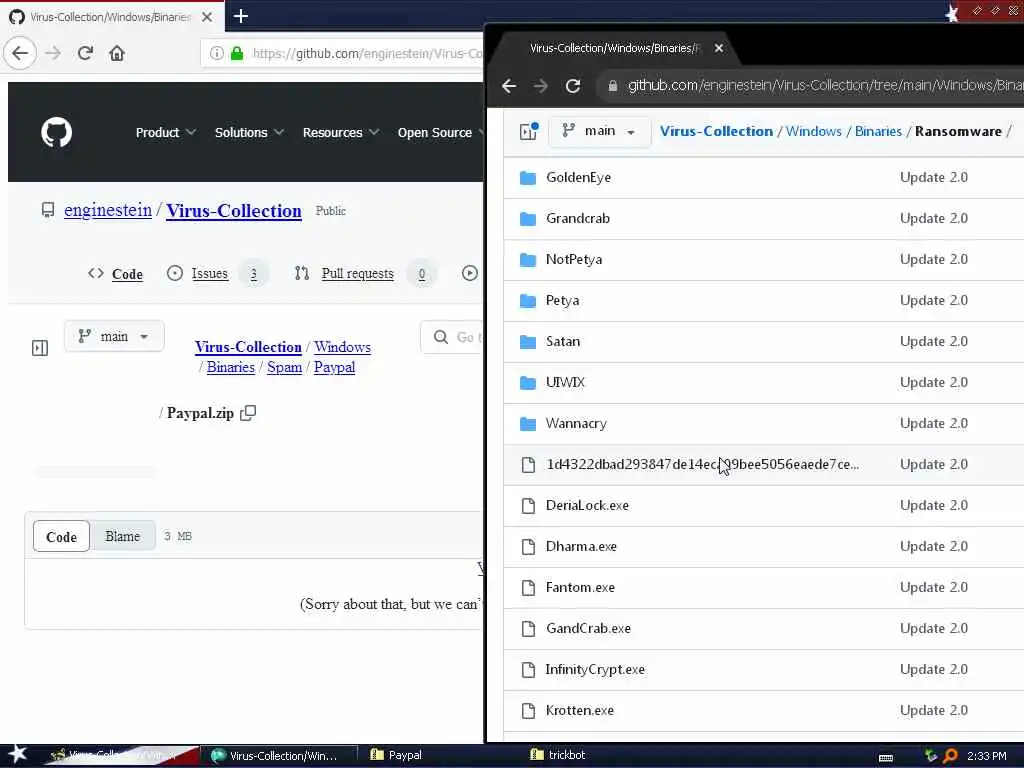Click the orange search tray icon
This screenshot has height=768, width=1024.
tap(950, 756)
